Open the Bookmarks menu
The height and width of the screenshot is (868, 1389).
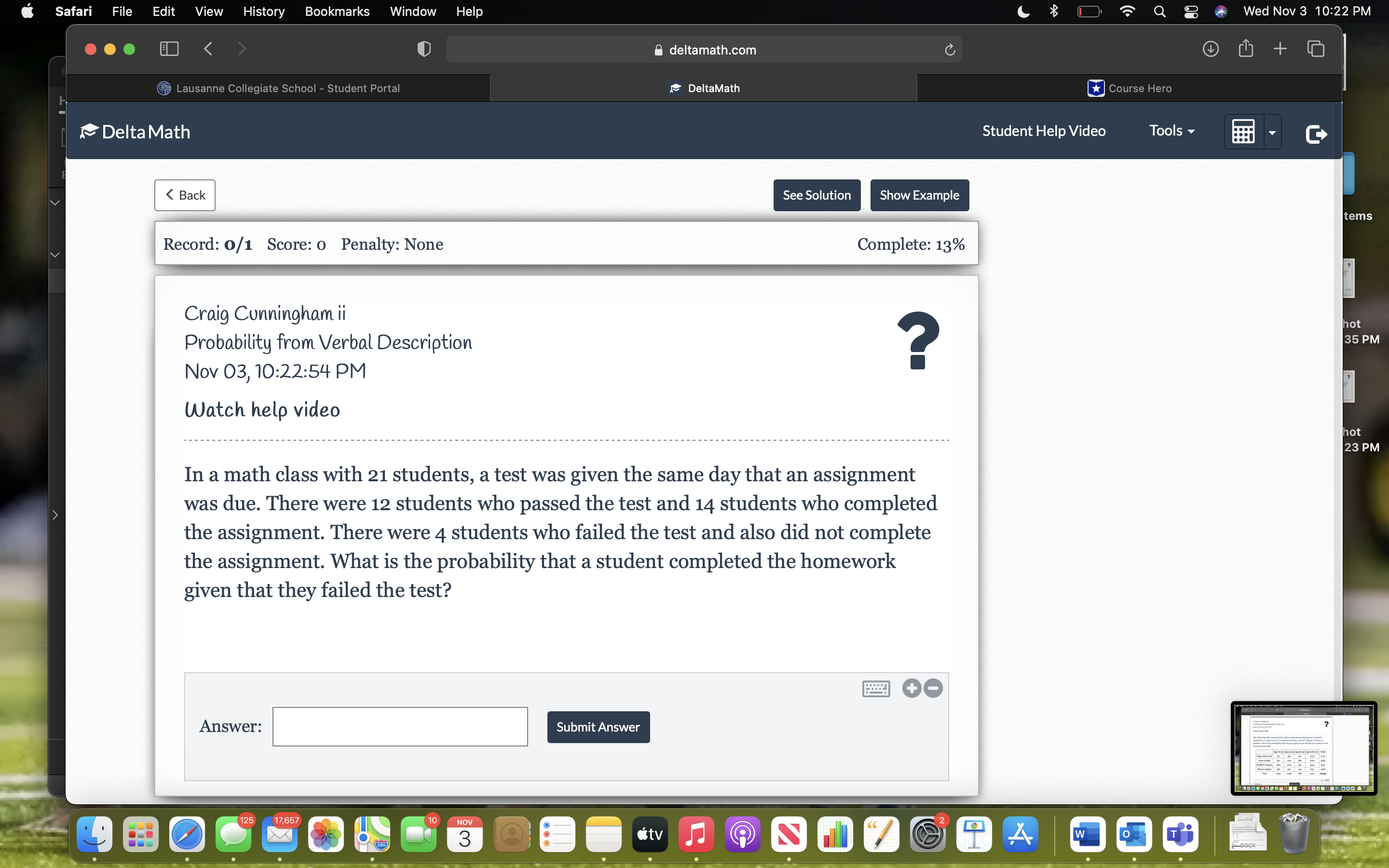[x=338, y=12]
